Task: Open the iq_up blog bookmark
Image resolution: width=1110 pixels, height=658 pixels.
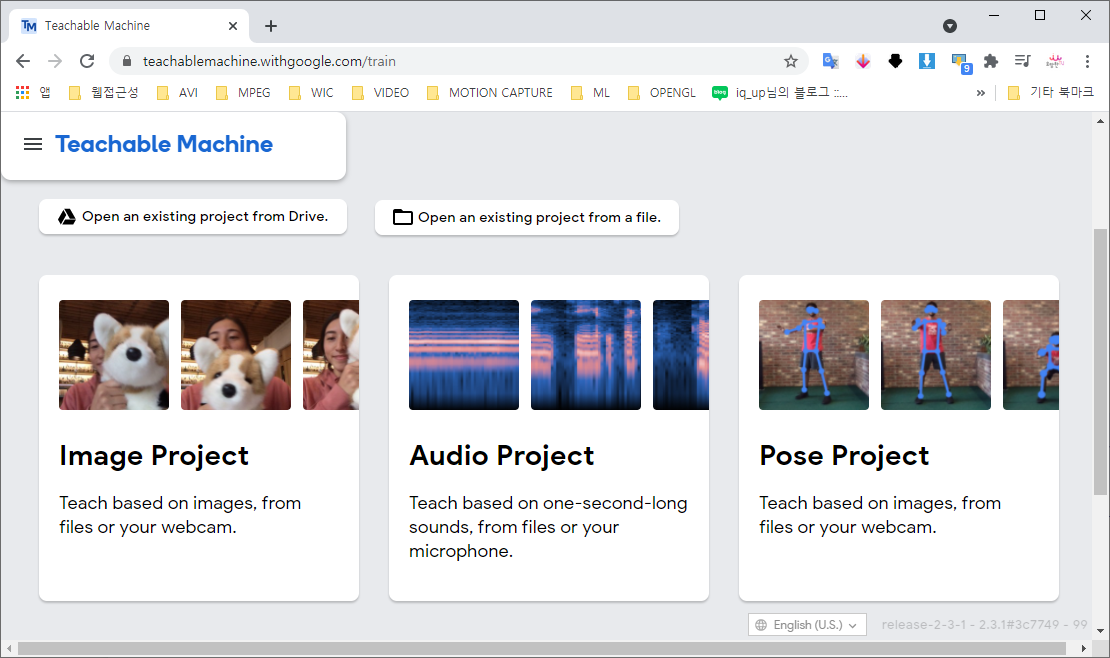Action: click(779, 93)
